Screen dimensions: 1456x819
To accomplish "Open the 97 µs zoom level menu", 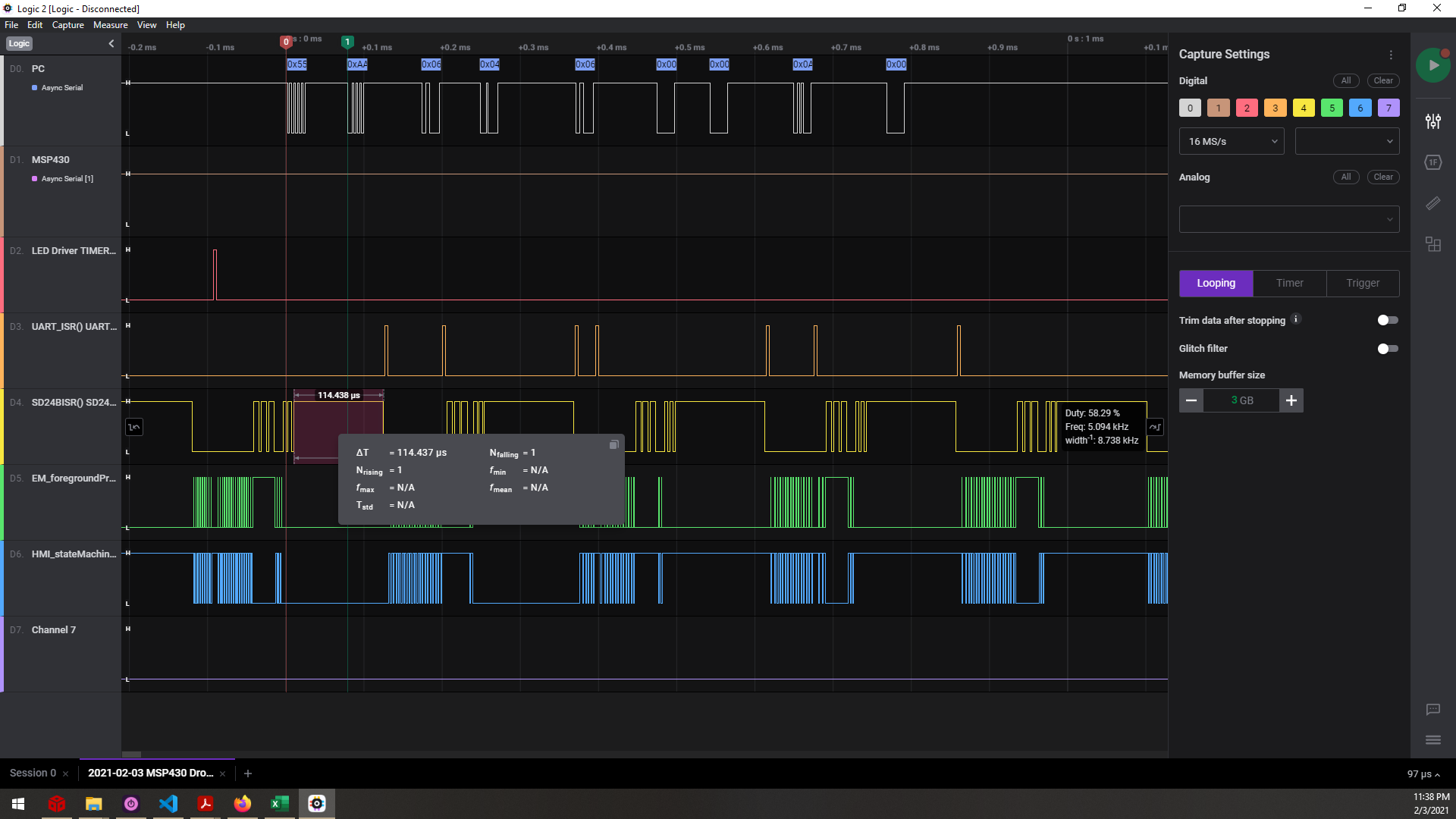I will click(1423, 774).
